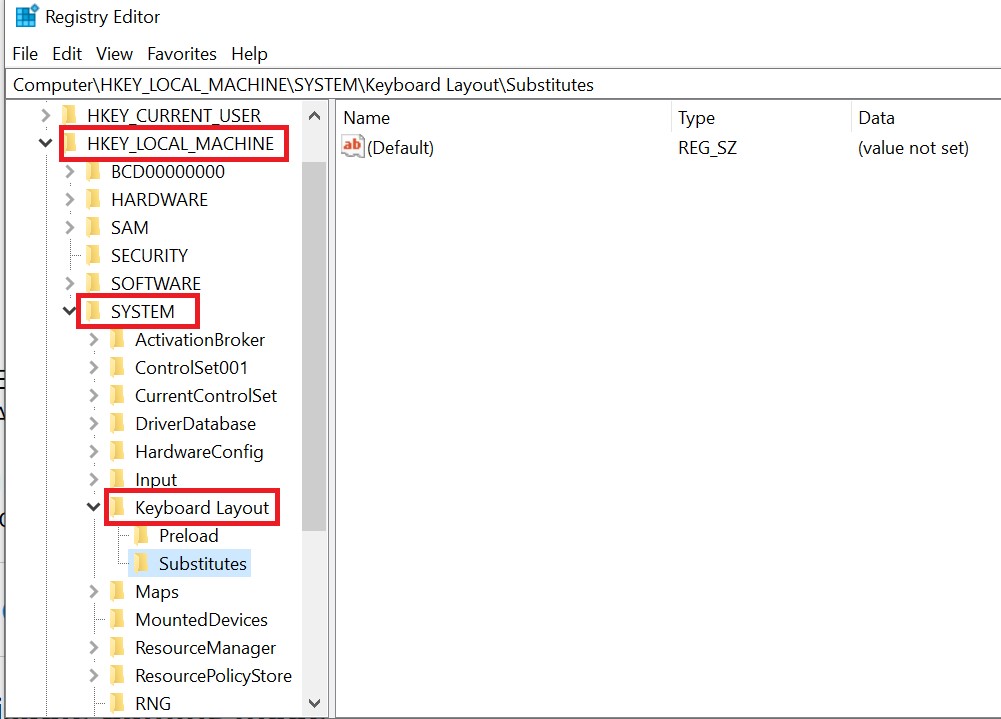The image size is (1001, 719).
Task: Expand the BCD00000000 chevron
Action: (70, 172)
